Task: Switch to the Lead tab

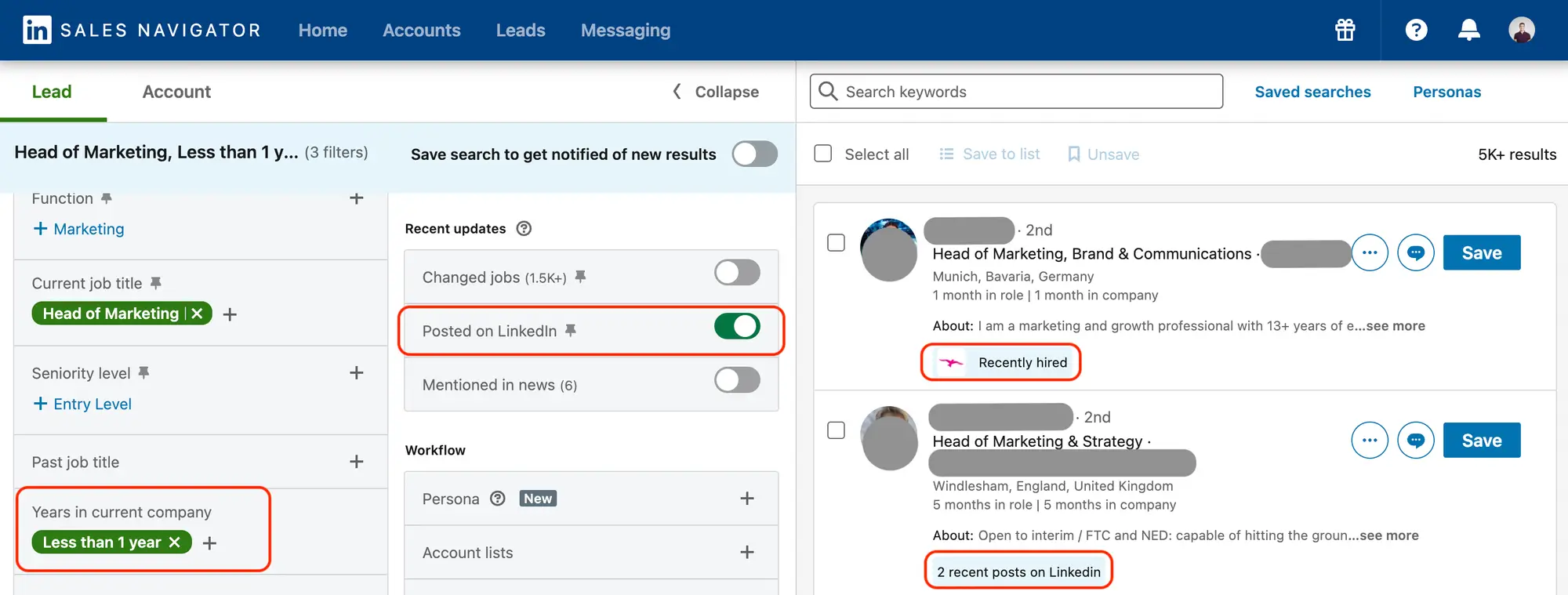Action: coord(52,92)
